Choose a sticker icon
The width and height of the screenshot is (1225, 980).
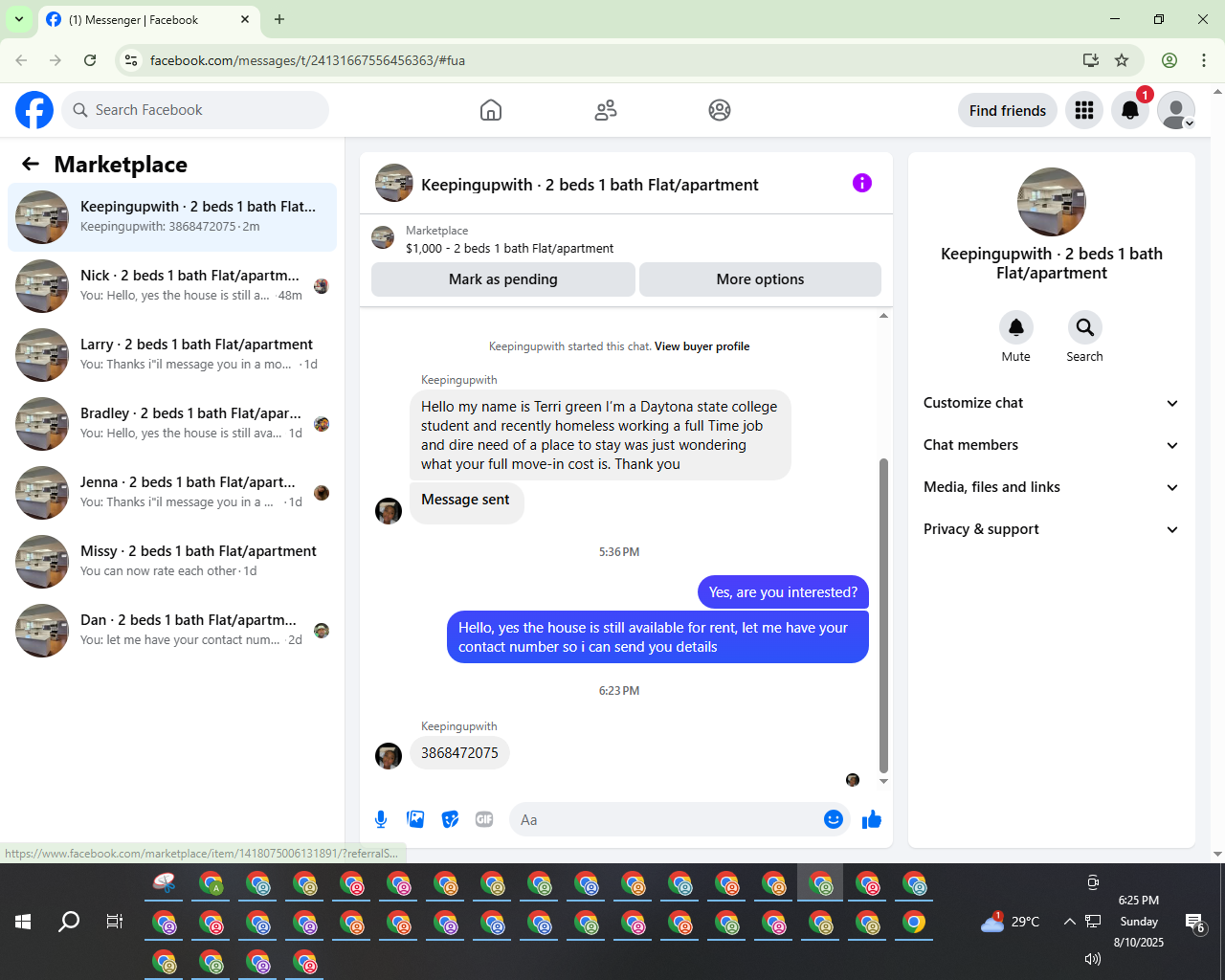[450, 819]
